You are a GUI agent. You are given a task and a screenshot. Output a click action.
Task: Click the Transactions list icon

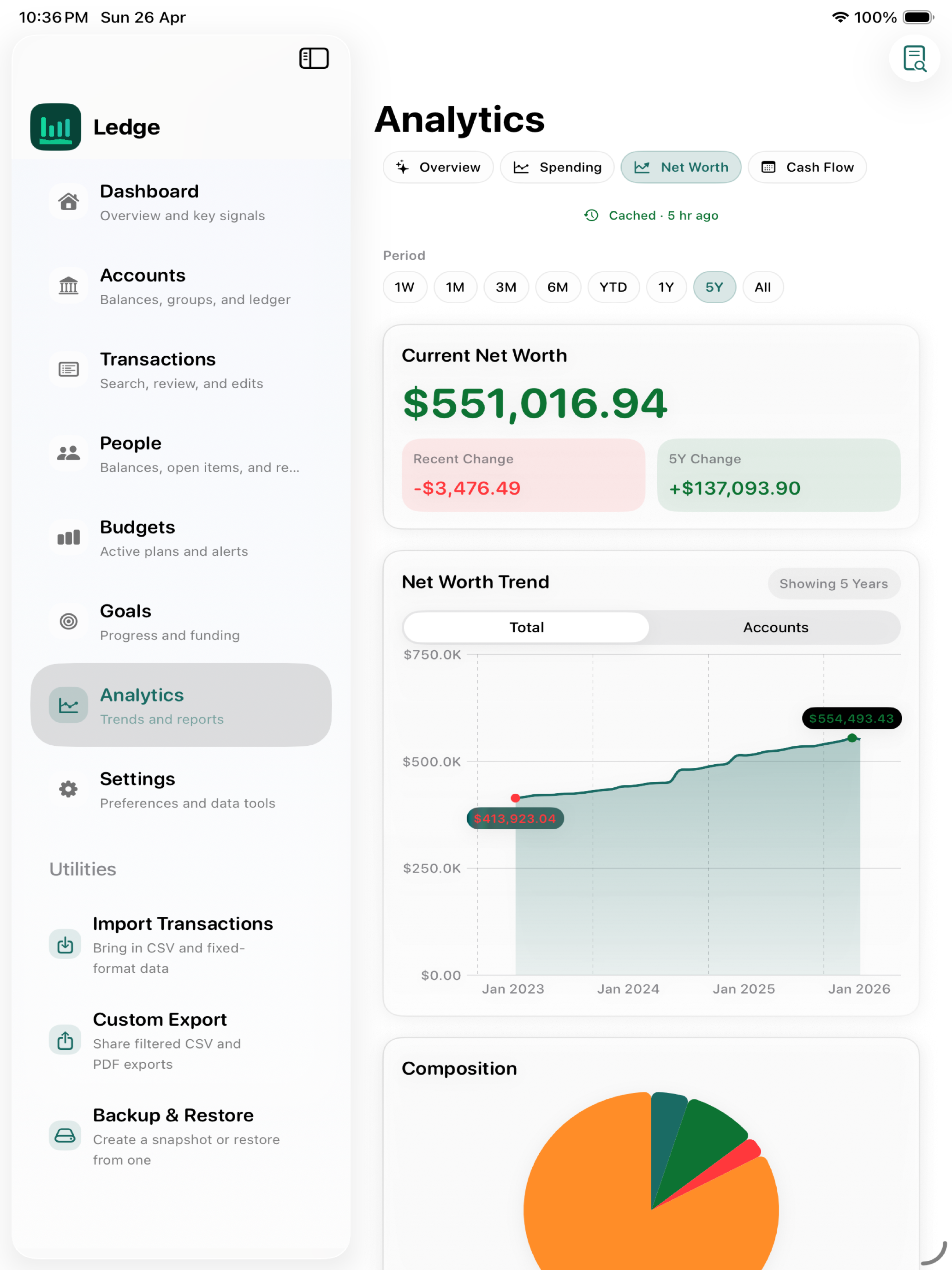(x=68, y=369)
